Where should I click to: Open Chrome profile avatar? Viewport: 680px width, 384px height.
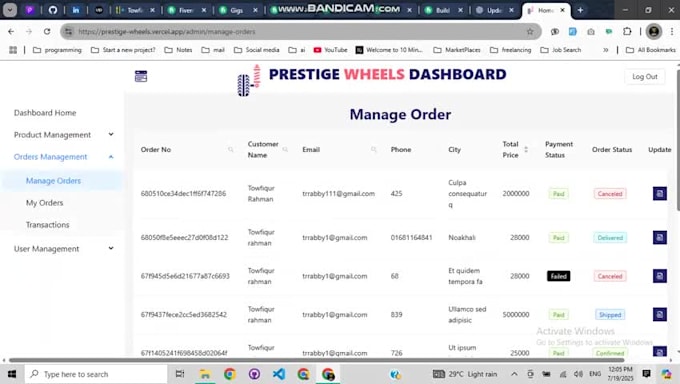[654, 32]
